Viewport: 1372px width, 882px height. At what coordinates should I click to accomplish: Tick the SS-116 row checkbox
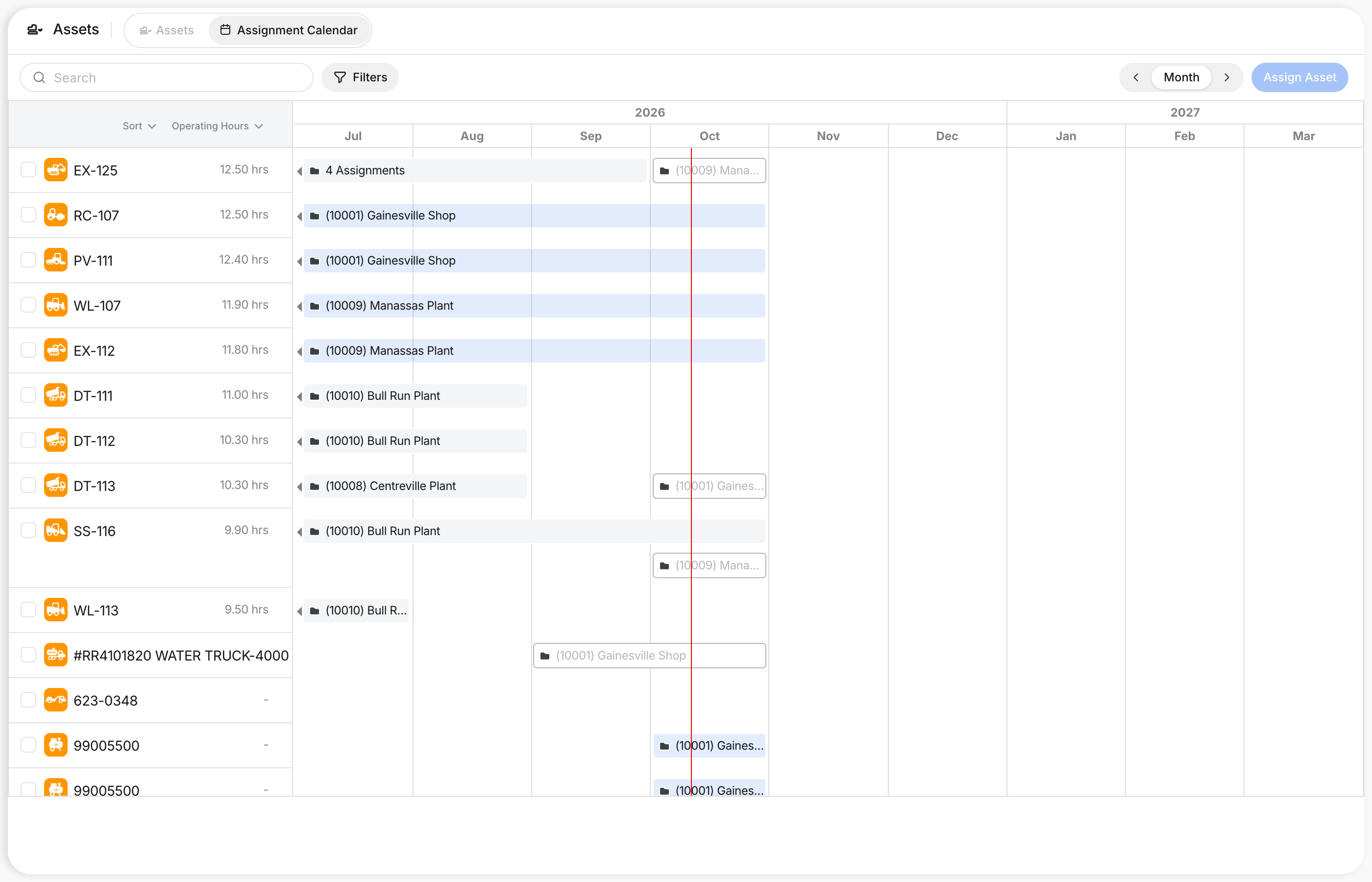coord(28,530)
